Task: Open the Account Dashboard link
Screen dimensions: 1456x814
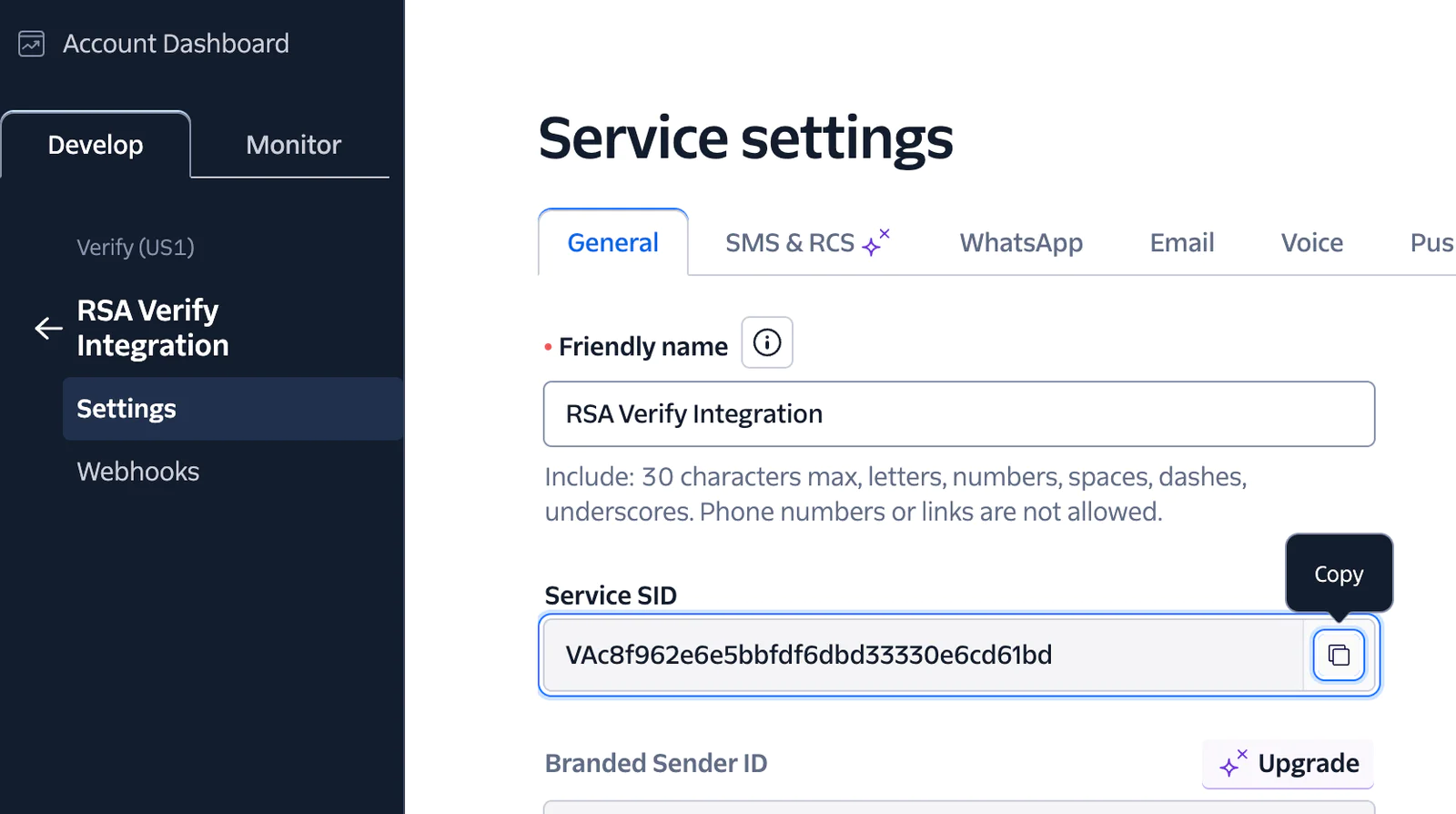Action: point(176,44)
